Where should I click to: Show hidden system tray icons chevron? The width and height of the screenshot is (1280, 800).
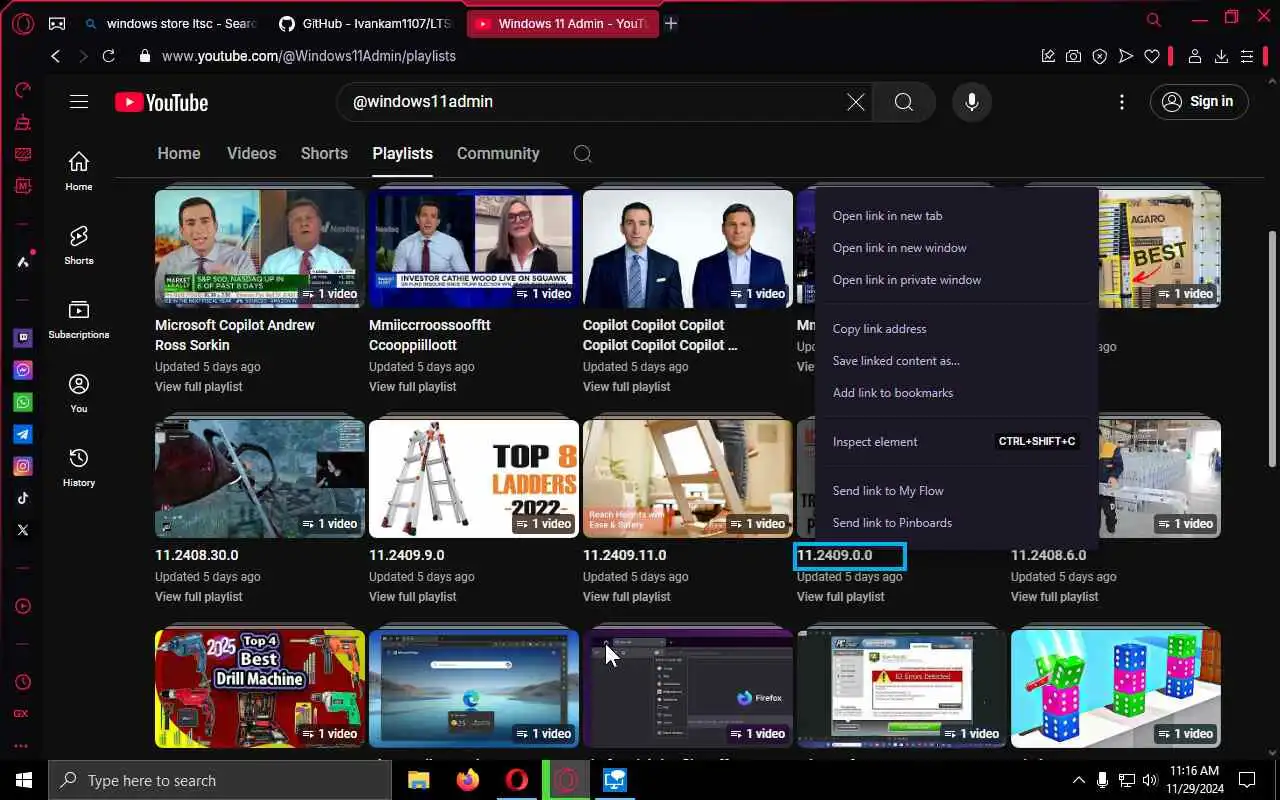(1078, 781)
